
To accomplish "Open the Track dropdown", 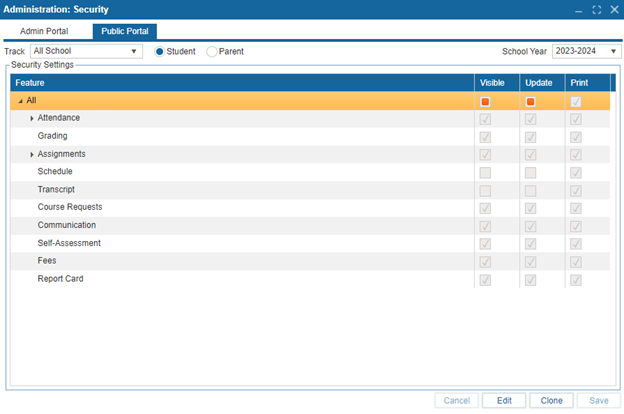I will click(x=135, y=51).
